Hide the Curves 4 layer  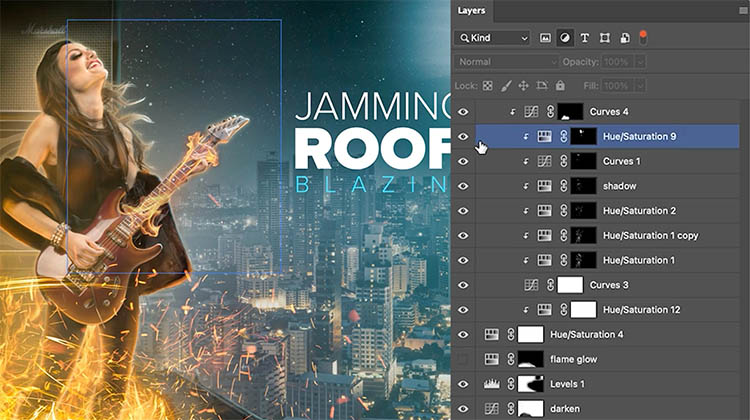[463, 112]
